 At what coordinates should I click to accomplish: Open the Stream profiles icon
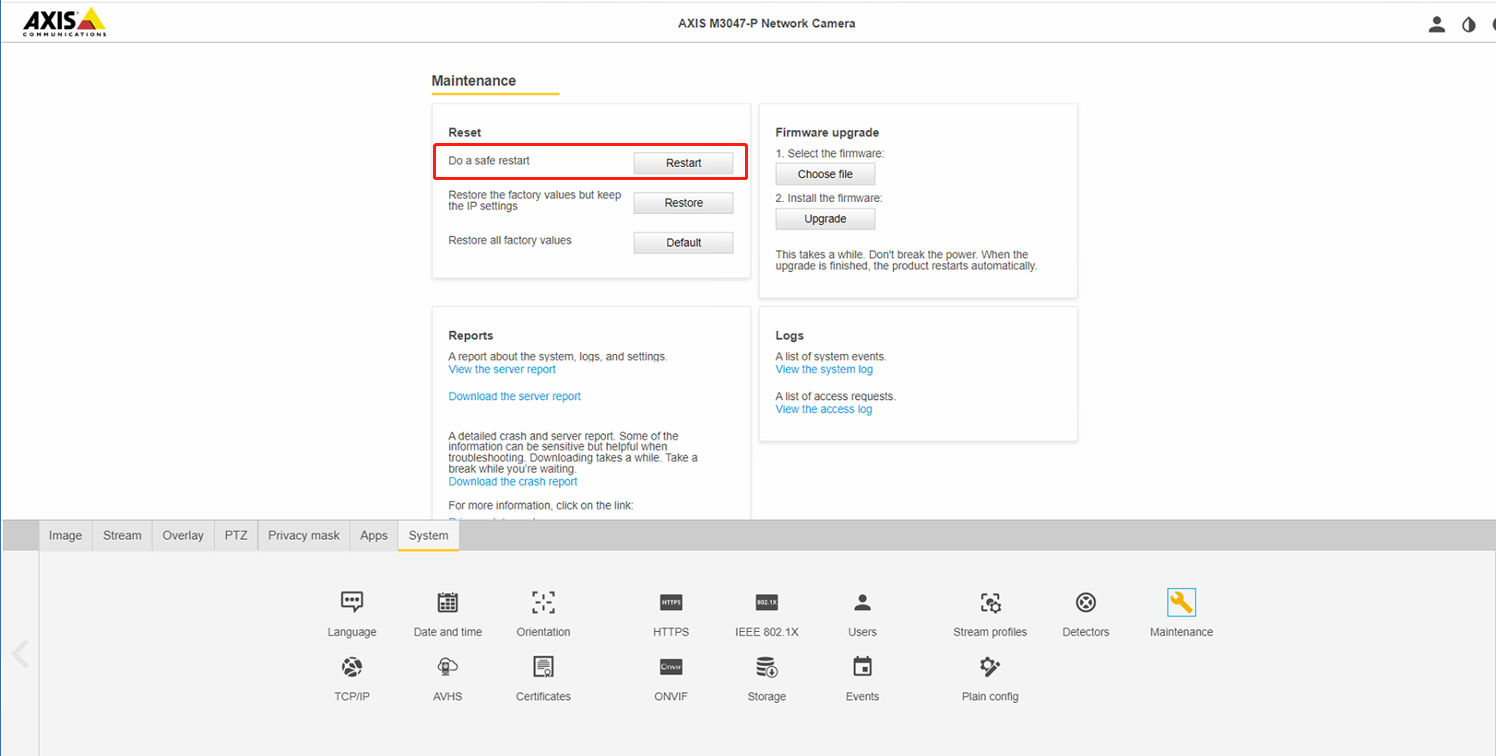(990, 602)
